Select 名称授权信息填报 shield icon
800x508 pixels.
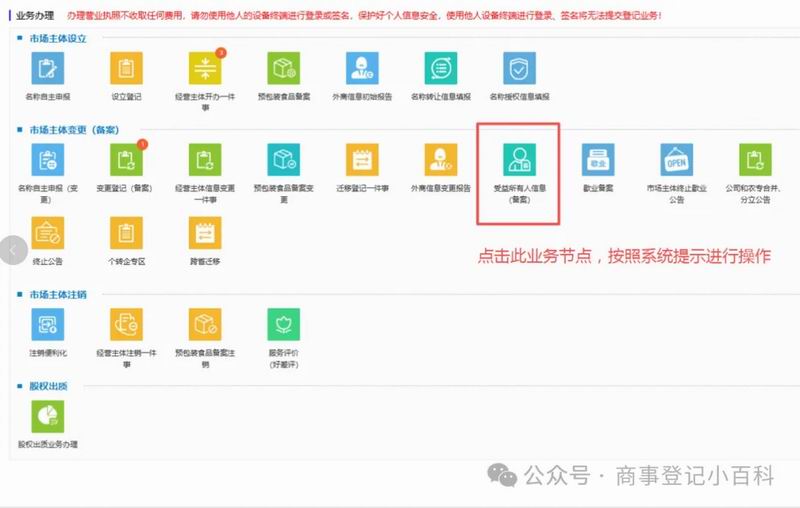click(519, 68)
